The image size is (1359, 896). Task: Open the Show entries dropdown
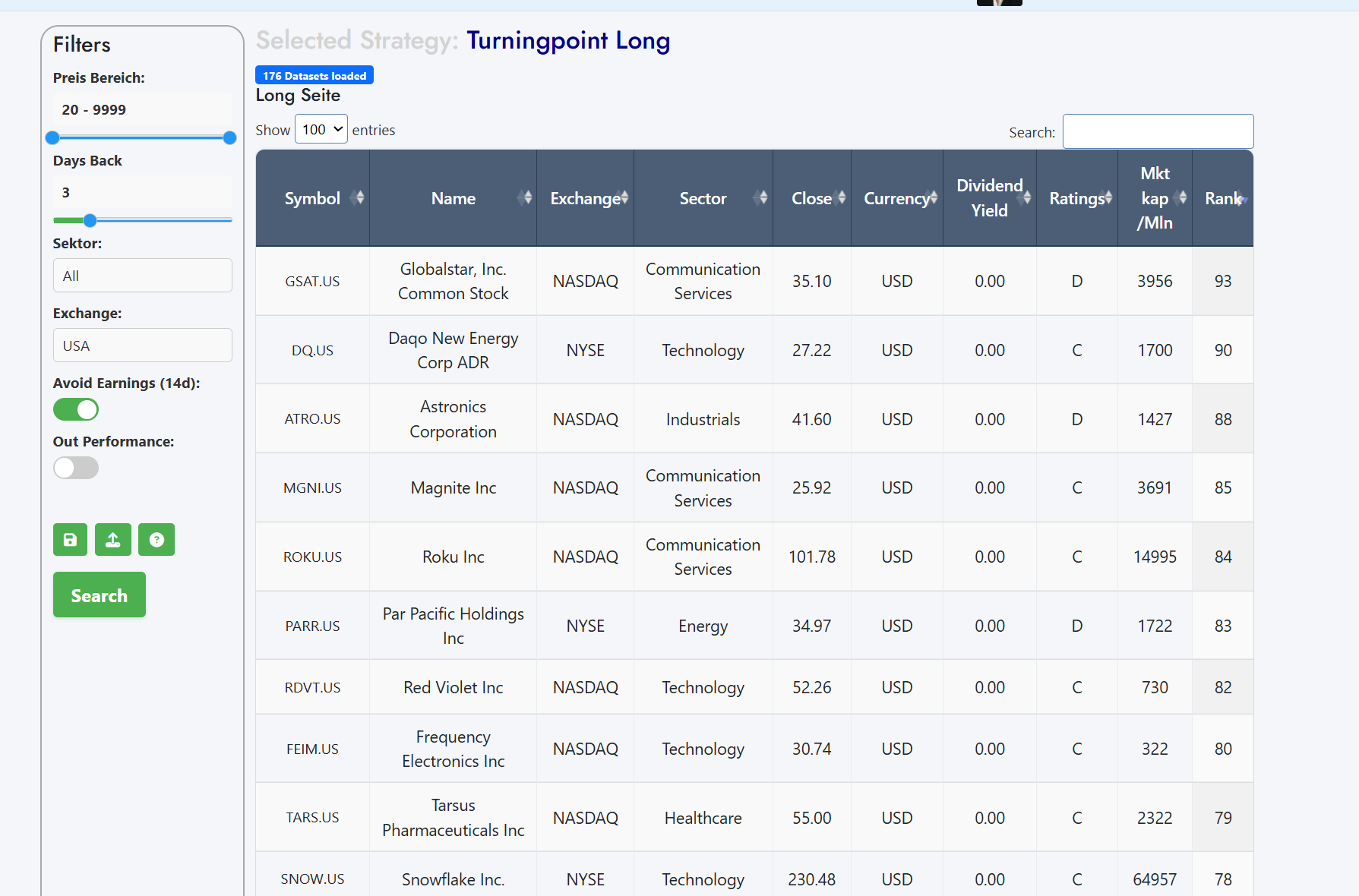pyautogui.click(x=321, y=130)
